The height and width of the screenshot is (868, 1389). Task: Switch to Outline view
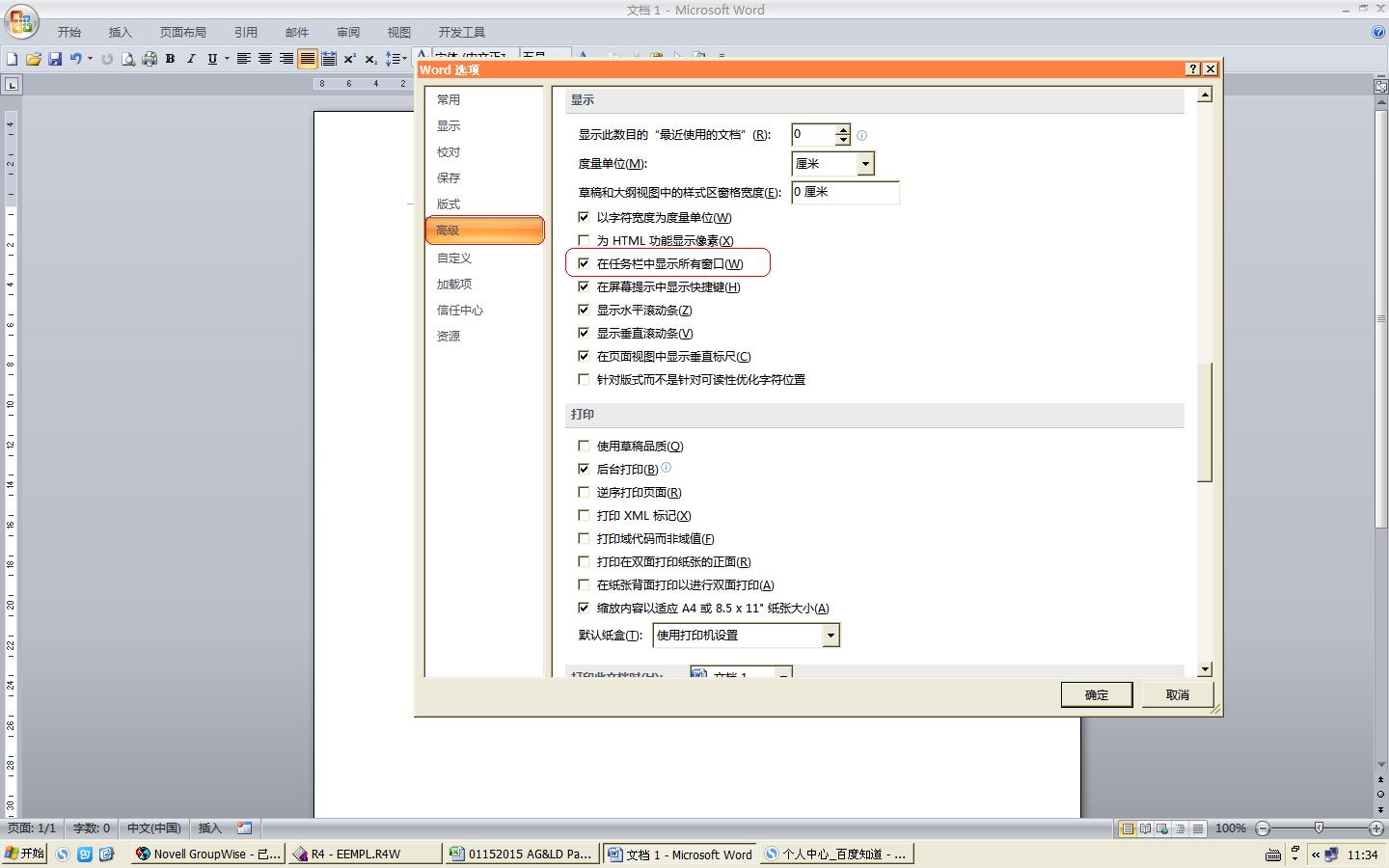[1180, 828]
